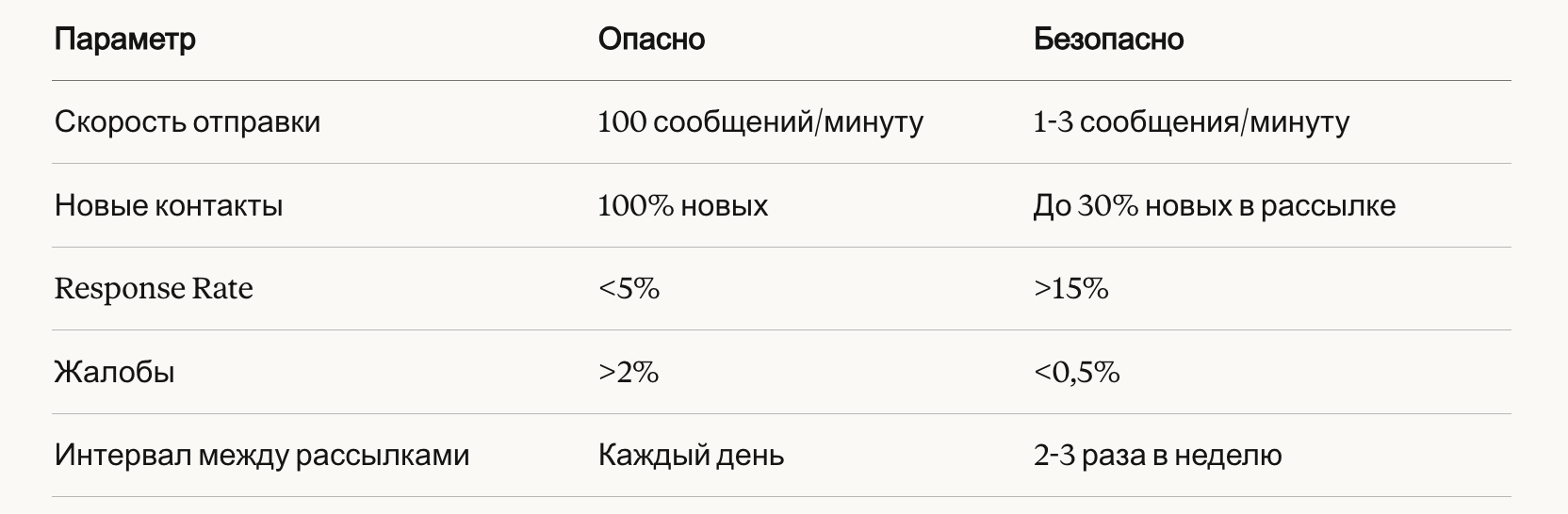Select the 1-3 сообщения/минуту cell
Screen dimensions: 1568x514
tap(1191, 122)
